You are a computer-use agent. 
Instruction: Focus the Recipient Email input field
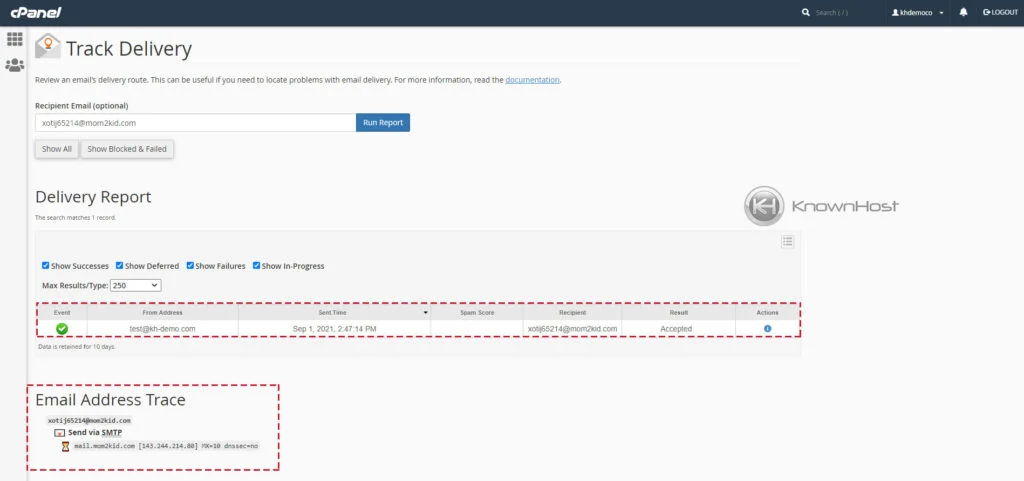pos(195,123)
